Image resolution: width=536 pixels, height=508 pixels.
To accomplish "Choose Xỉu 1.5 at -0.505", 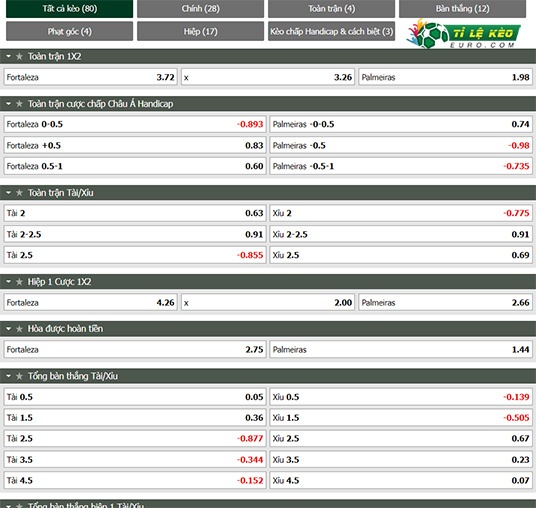I will pyautogui.click(x=401, y=418).
